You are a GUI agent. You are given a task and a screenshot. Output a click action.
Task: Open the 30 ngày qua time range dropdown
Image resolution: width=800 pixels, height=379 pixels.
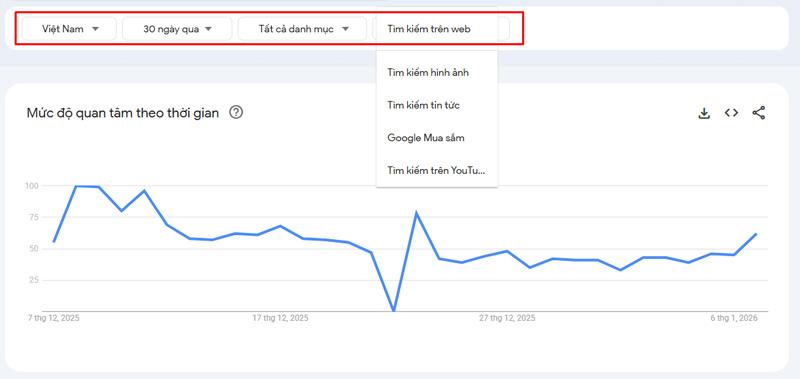click(x=177, y=29)
